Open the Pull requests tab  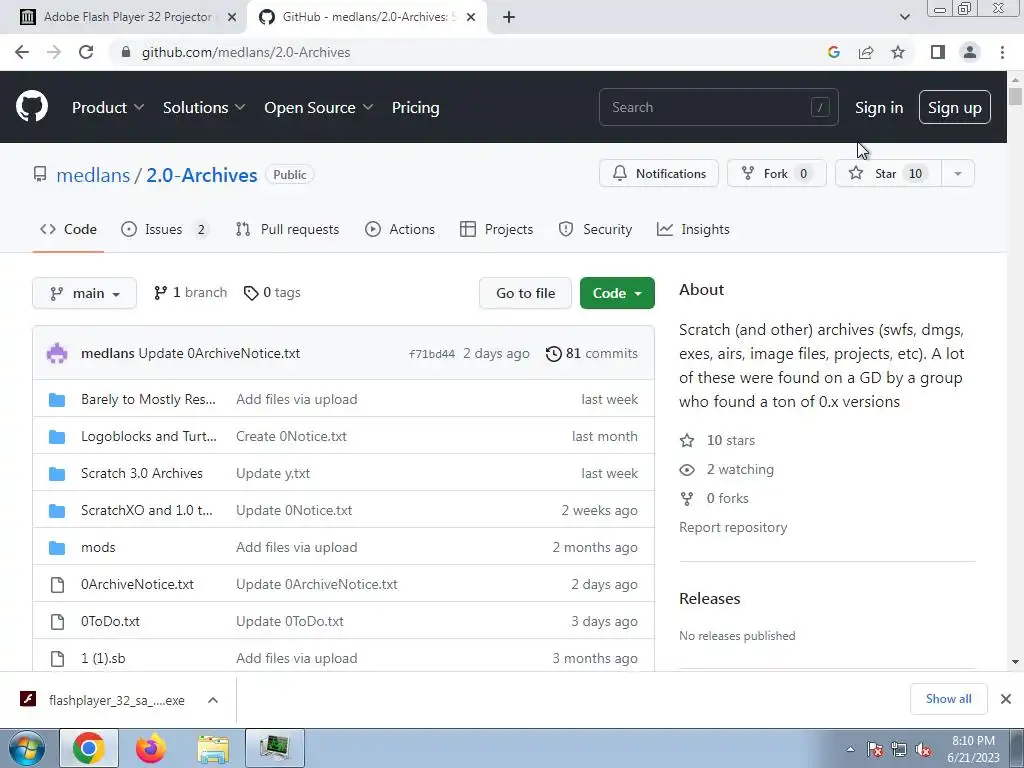pyautogui.click(x=287, y=229)
